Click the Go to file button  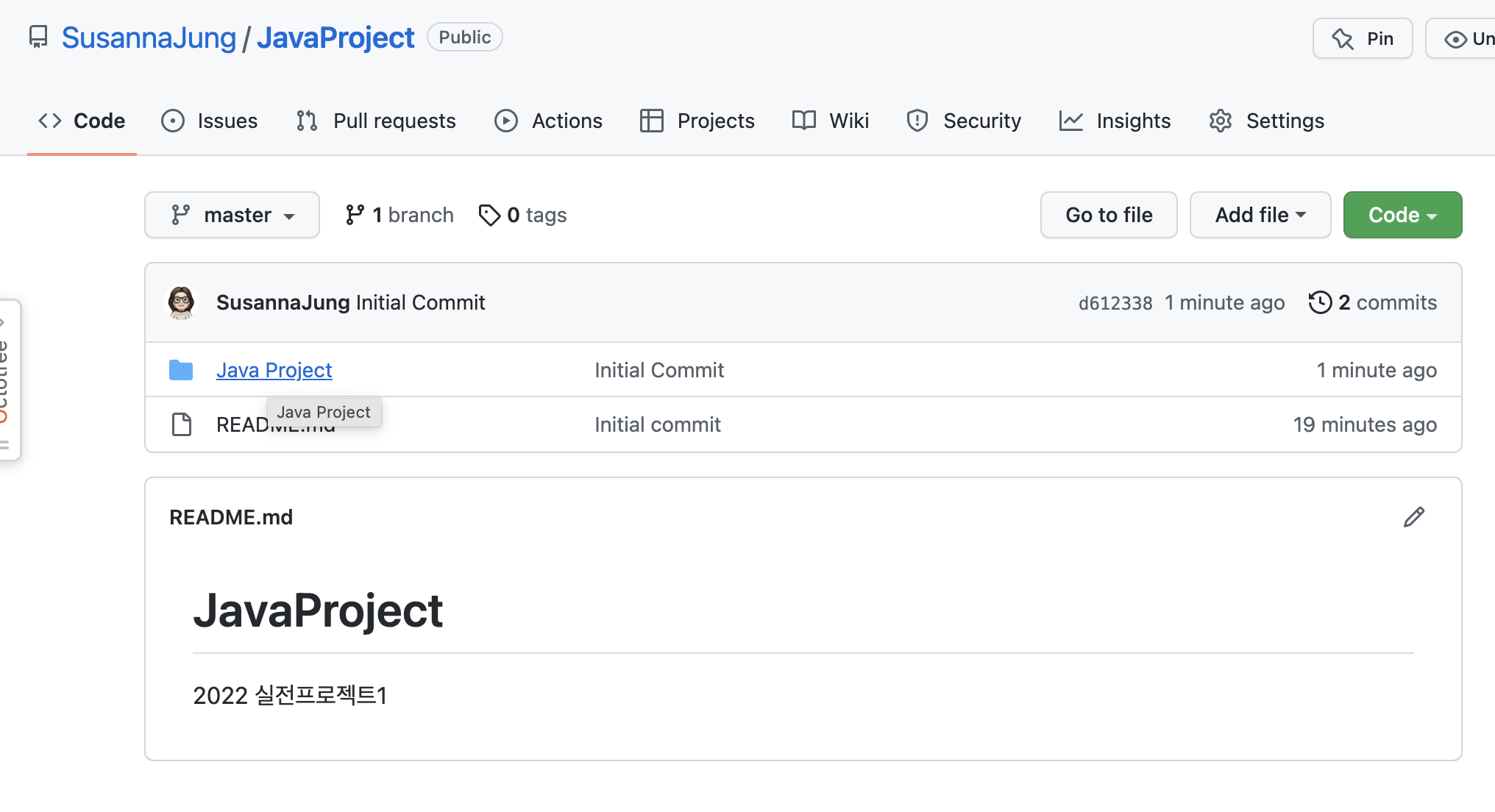coord(1108,215)
